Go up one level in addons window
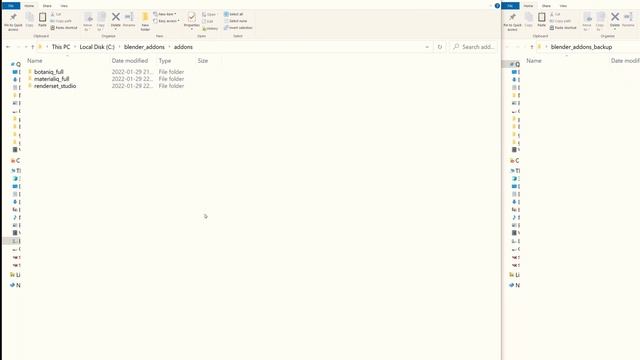This screenshot has height=360, width=640. click(33, 47)
